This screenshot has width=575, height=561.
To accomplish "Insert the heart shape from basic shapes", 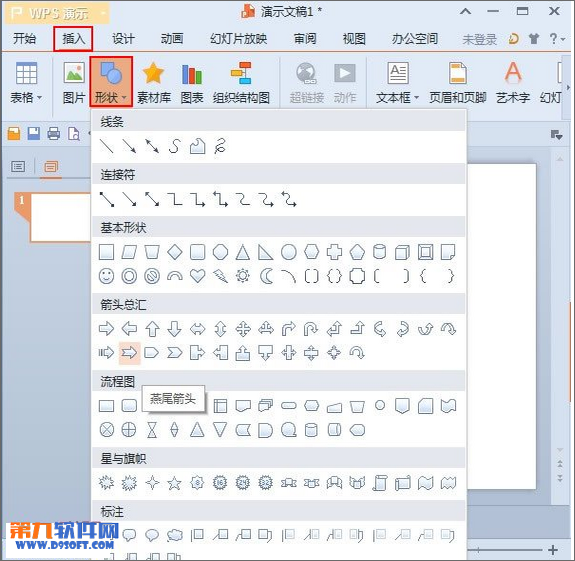I will (197, 276).
